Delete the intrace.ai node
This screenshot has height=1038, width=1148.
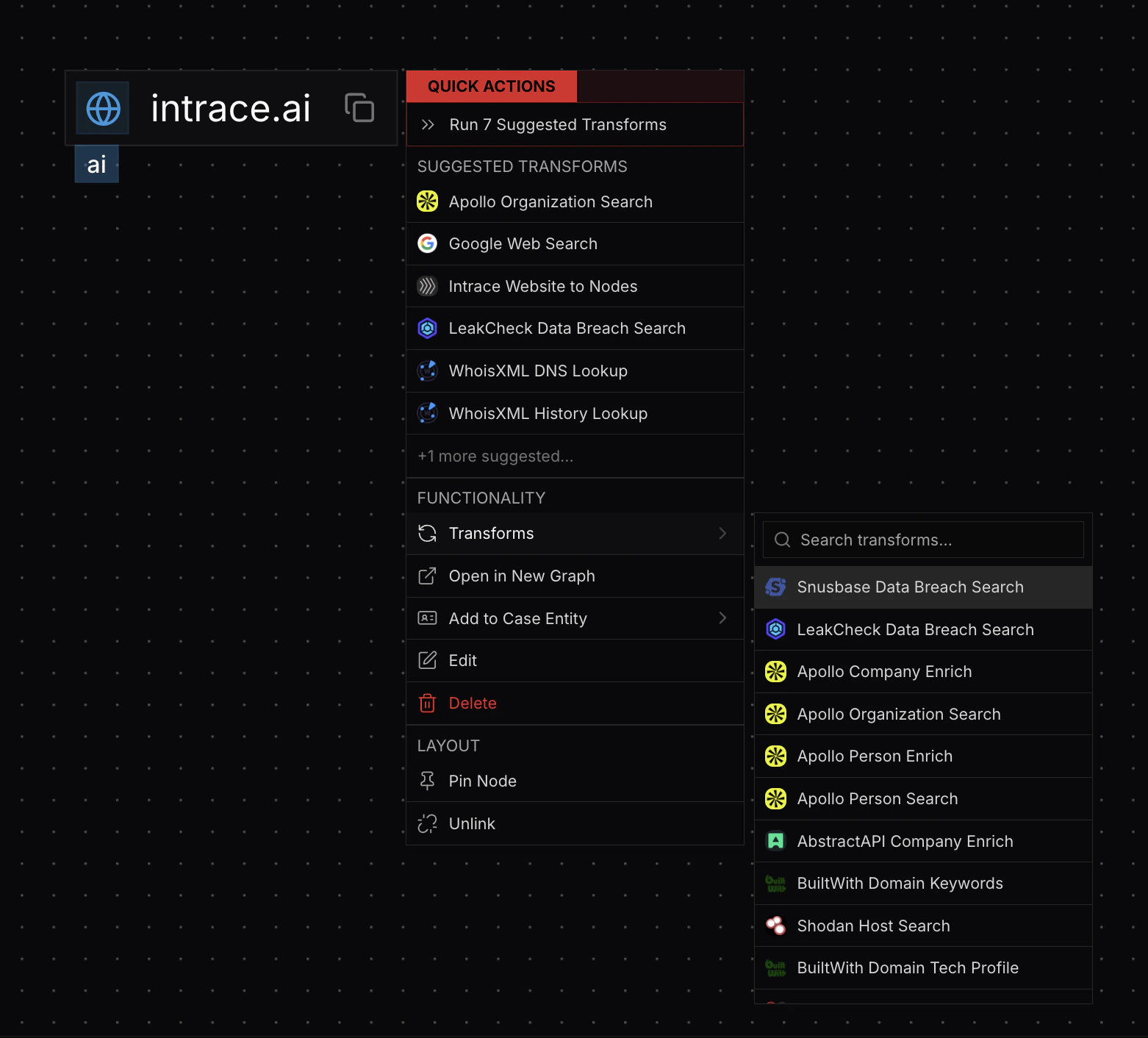[575, 704]
